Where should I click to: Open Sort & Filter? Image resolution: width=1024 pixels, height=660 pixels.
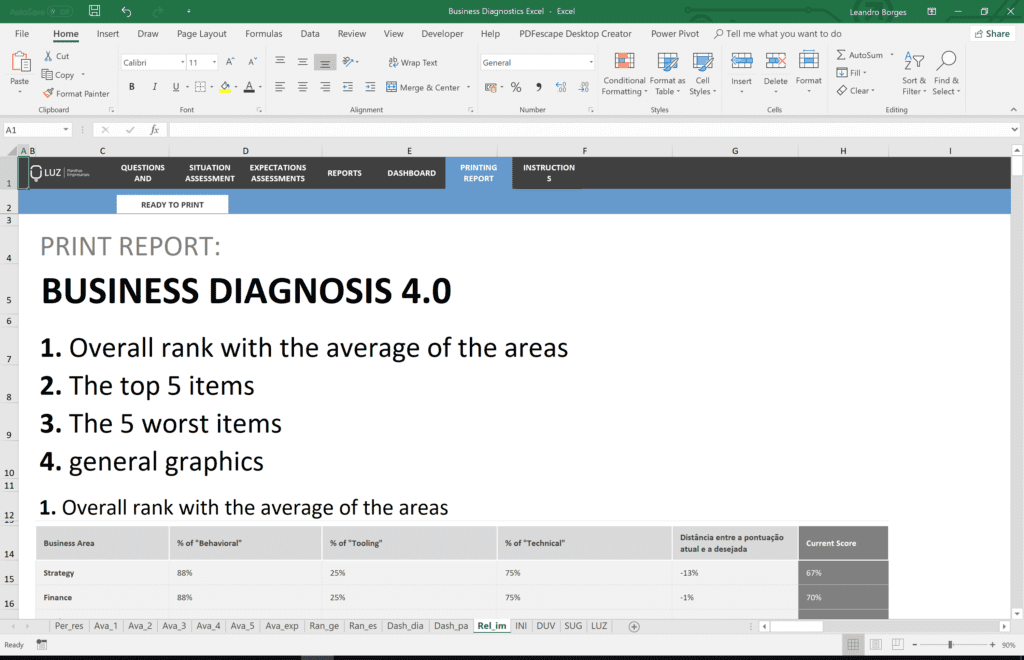913,75
